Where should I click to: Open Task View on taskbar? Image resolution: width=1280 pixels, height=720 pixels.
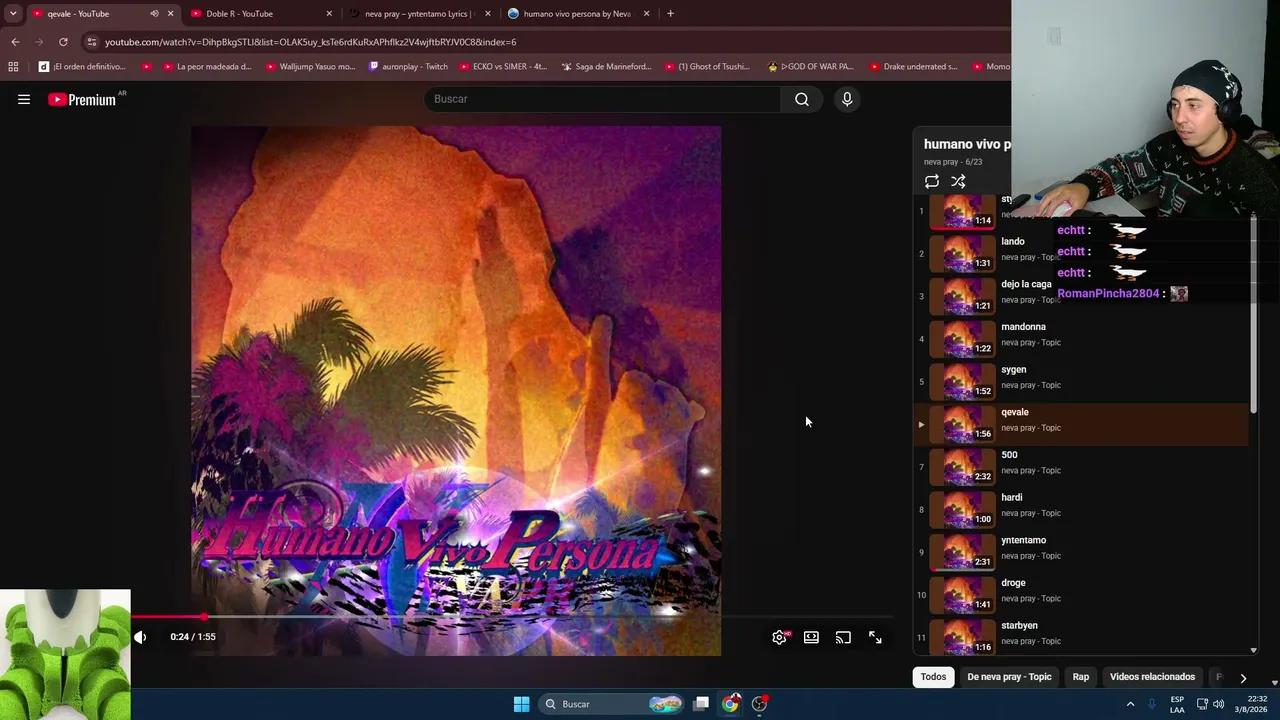pyautogui.click(x=702, y=704)
